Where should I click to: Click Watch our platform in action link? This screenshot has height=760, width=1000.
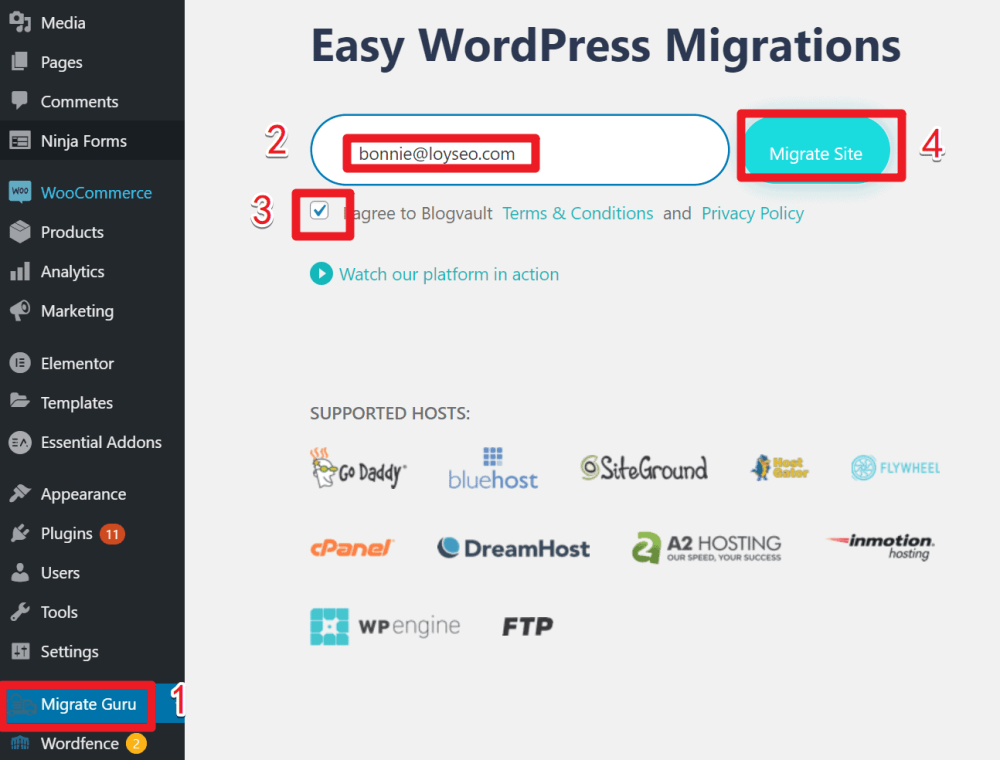[449, 274]
